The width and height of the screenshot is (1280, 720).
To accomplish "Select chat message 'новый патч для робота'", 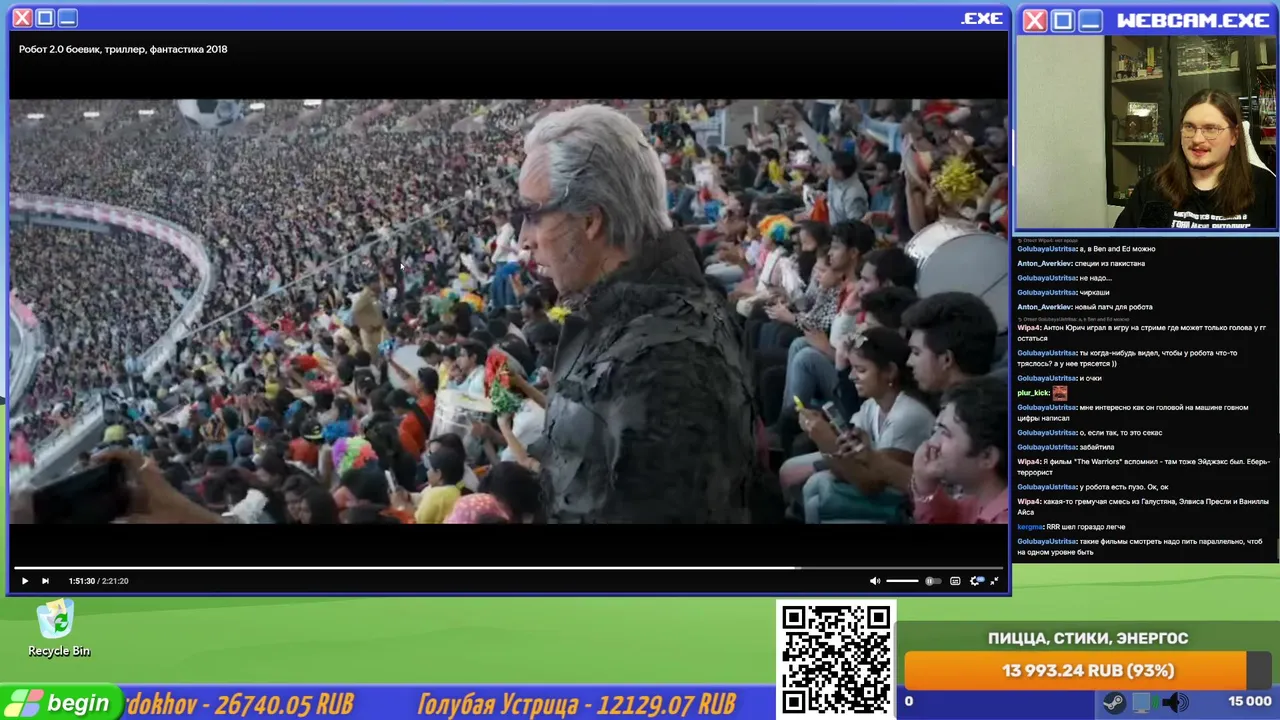I will click(x=1114, y=307).
